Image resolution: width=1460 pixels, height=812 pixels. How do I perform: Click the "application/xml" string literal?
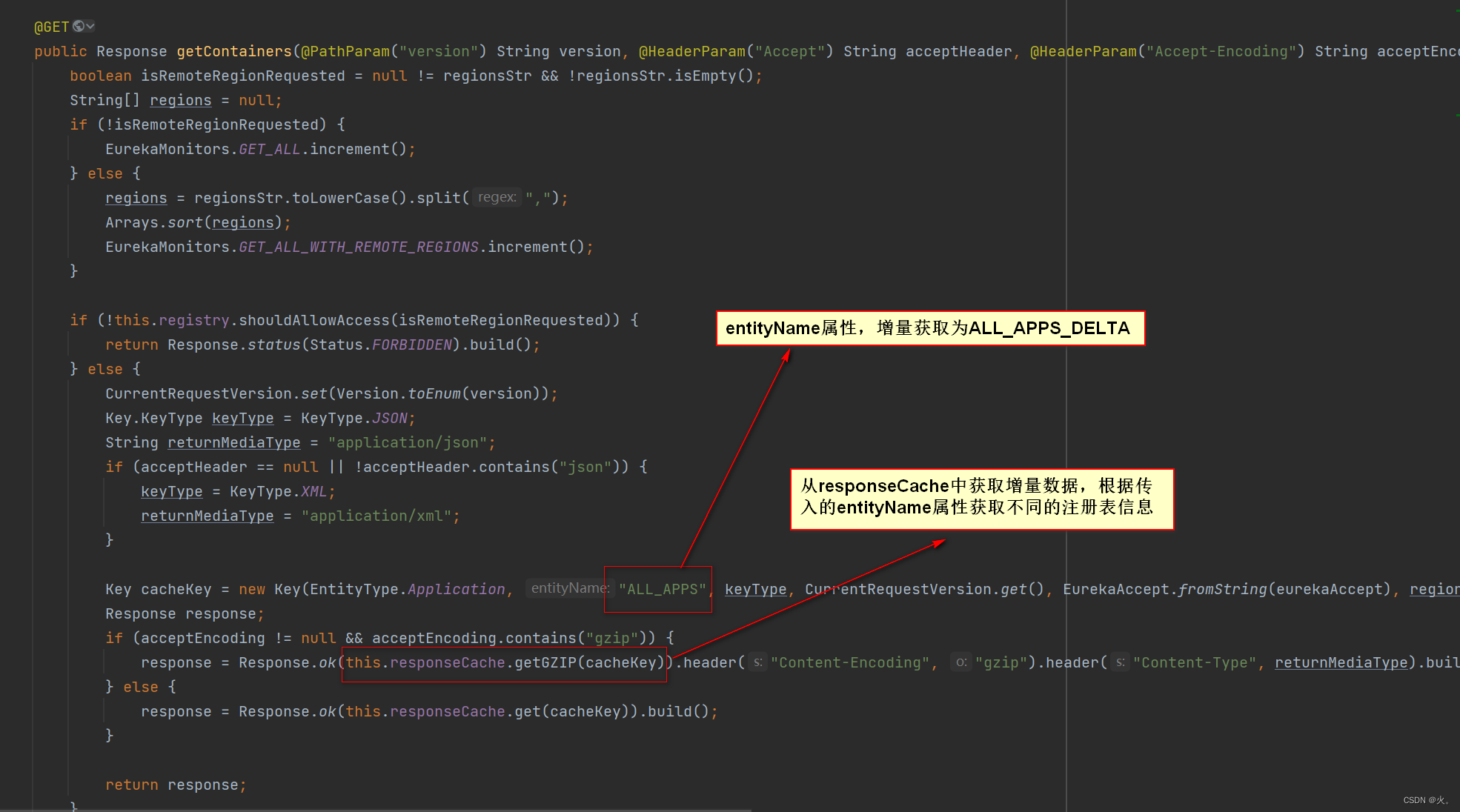click(376, 516)
